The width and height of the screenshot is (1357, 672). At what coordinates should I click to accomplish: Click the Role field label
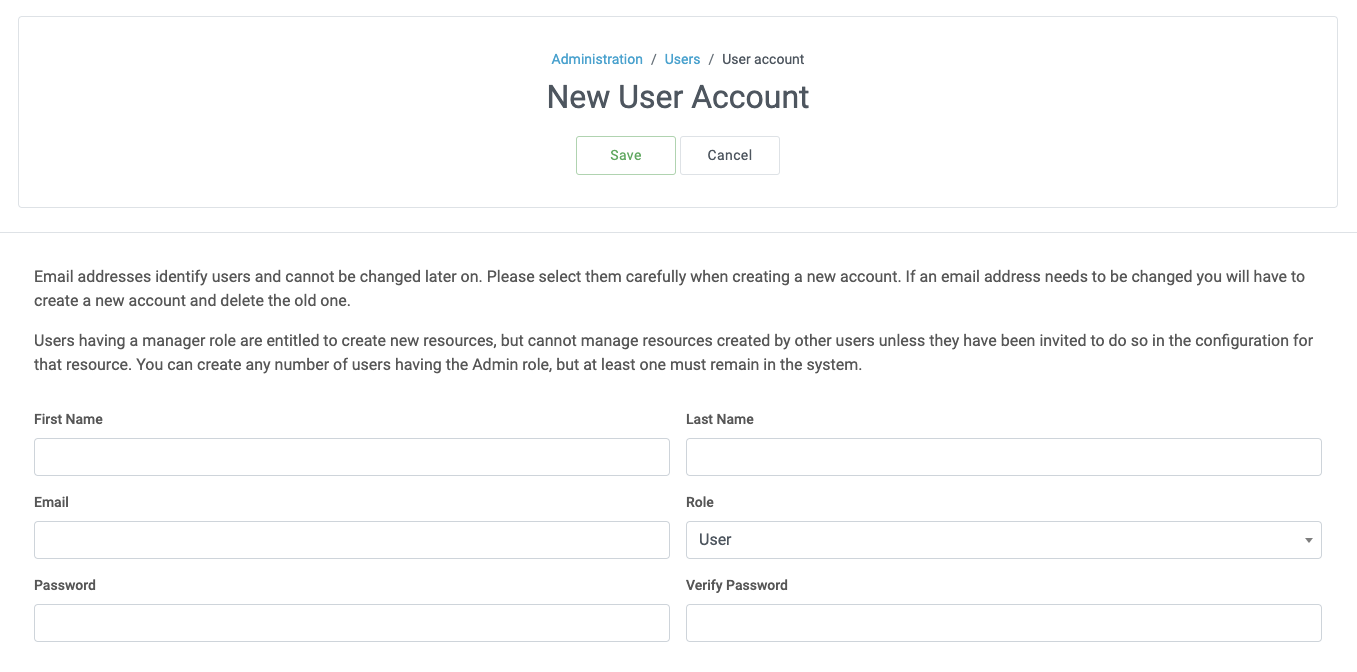(699, 502)
